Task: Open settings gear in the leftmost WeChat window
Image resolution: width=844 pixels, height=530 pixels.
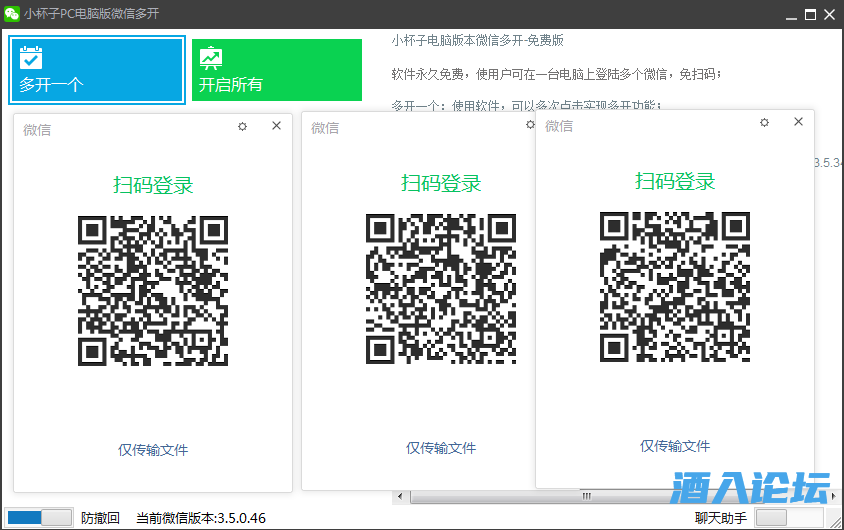Action: click(242, 126)
